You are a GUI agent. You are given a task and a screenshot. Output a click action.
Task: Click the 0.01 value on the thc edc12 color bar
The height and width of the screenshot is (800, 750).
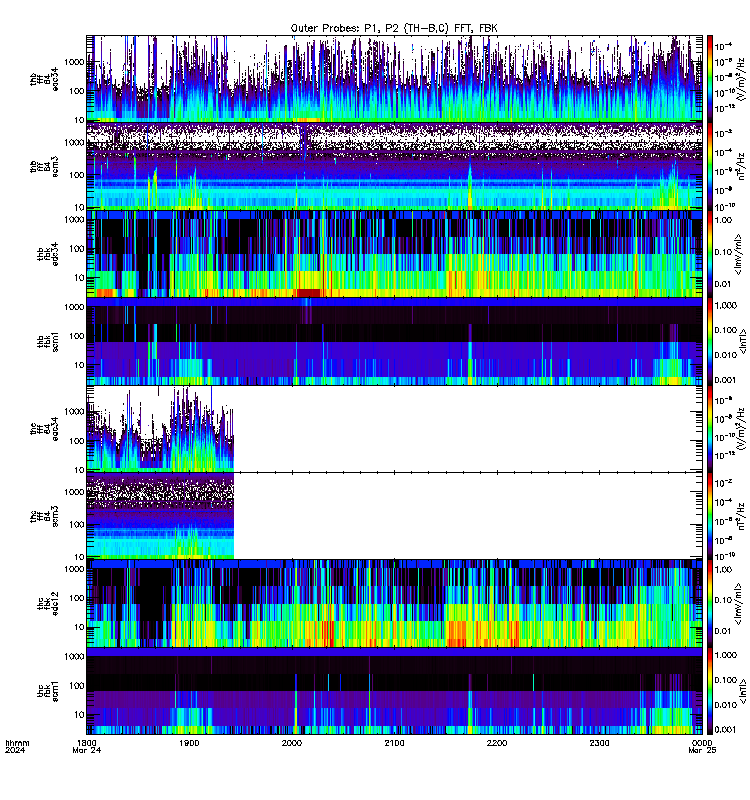pyautogui.click(x=723, y=631)
